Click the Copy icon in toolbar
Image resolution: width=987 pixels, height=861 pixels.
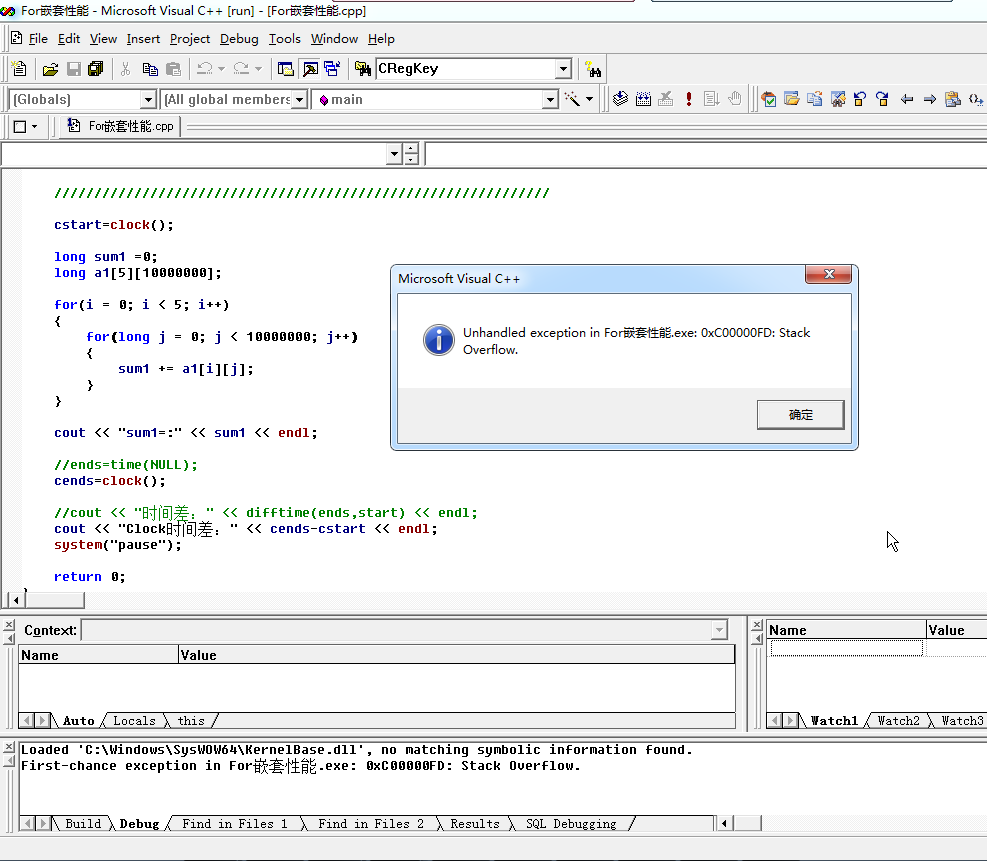click(150, 69)
